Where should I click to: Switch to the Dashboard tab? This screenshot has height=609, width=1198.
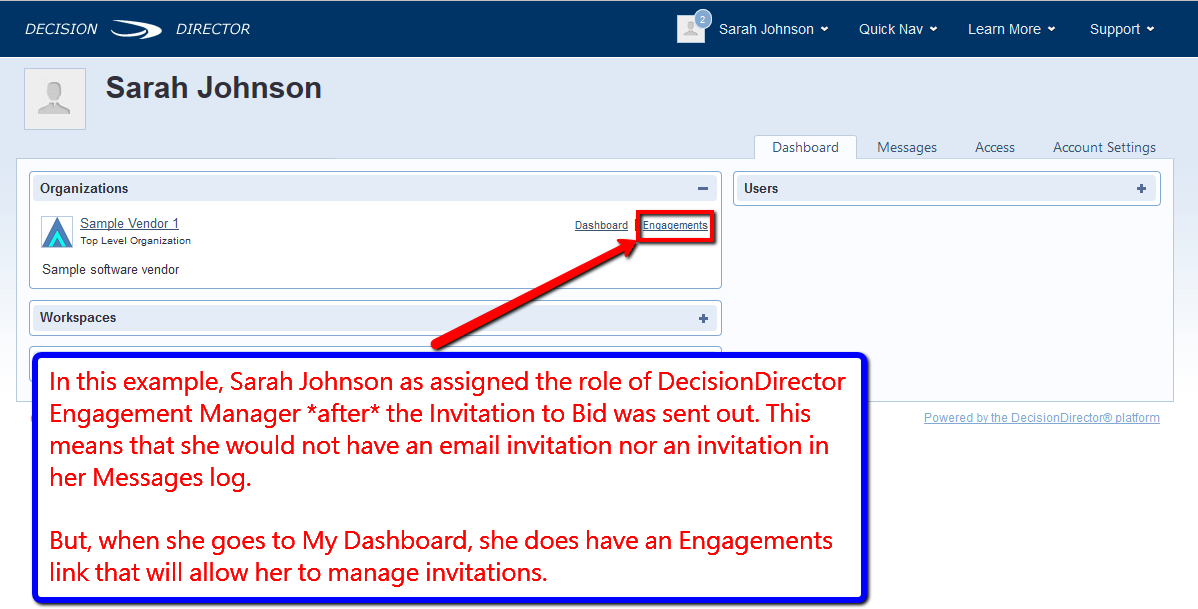tap(805, 147)
